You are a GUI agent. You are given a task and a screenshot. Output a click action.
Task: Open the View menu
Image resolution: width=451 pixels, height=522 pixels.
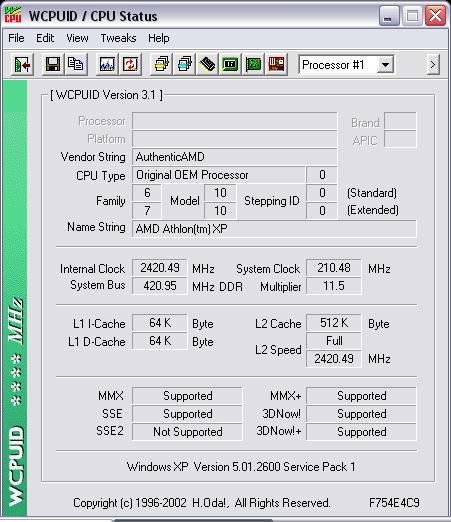pyautogui.click(x=77, y=38)
